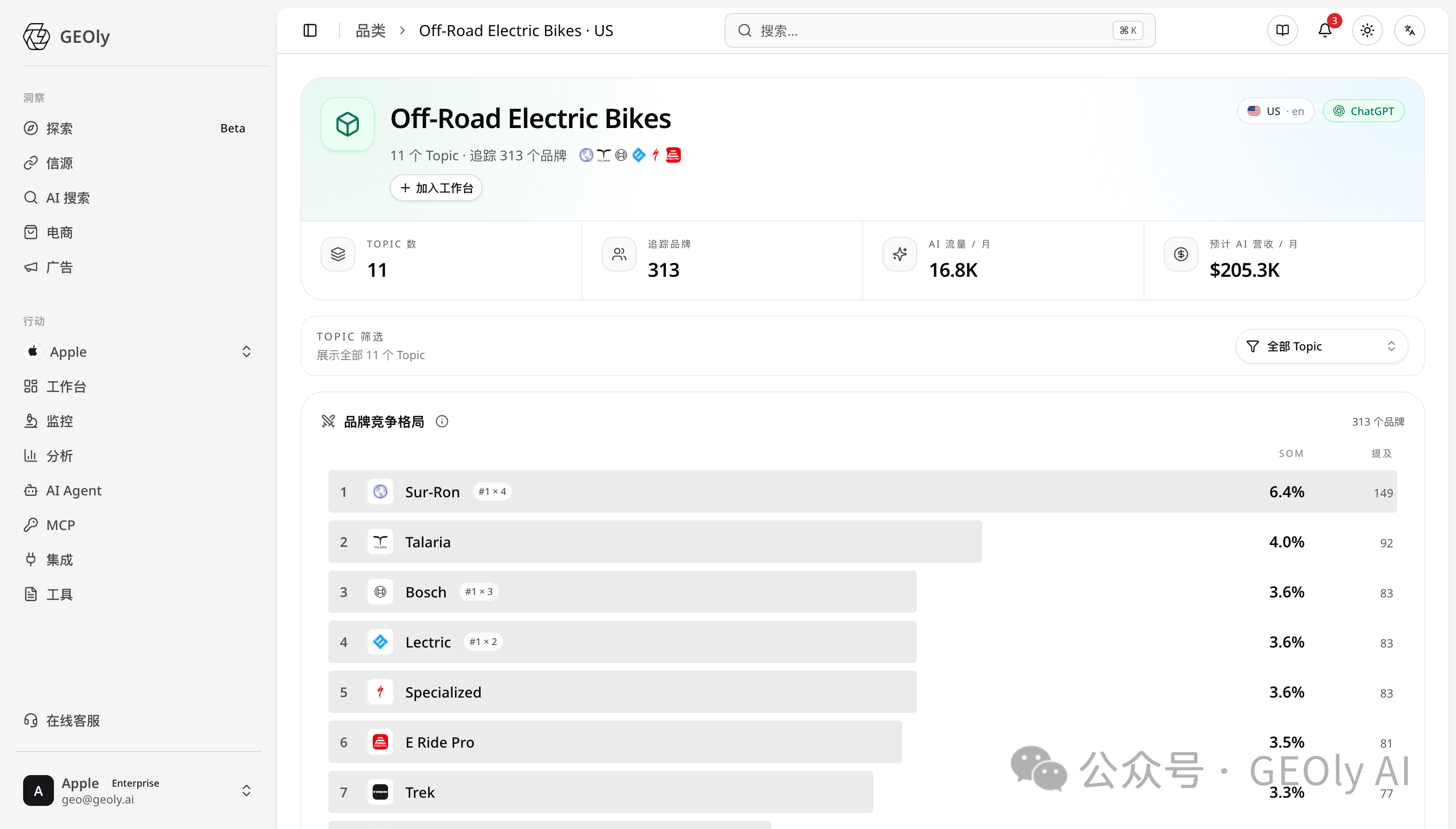Open the language translate icon
The width and height of the screenshot is (1456, 829).
[x=1409, y=30]
